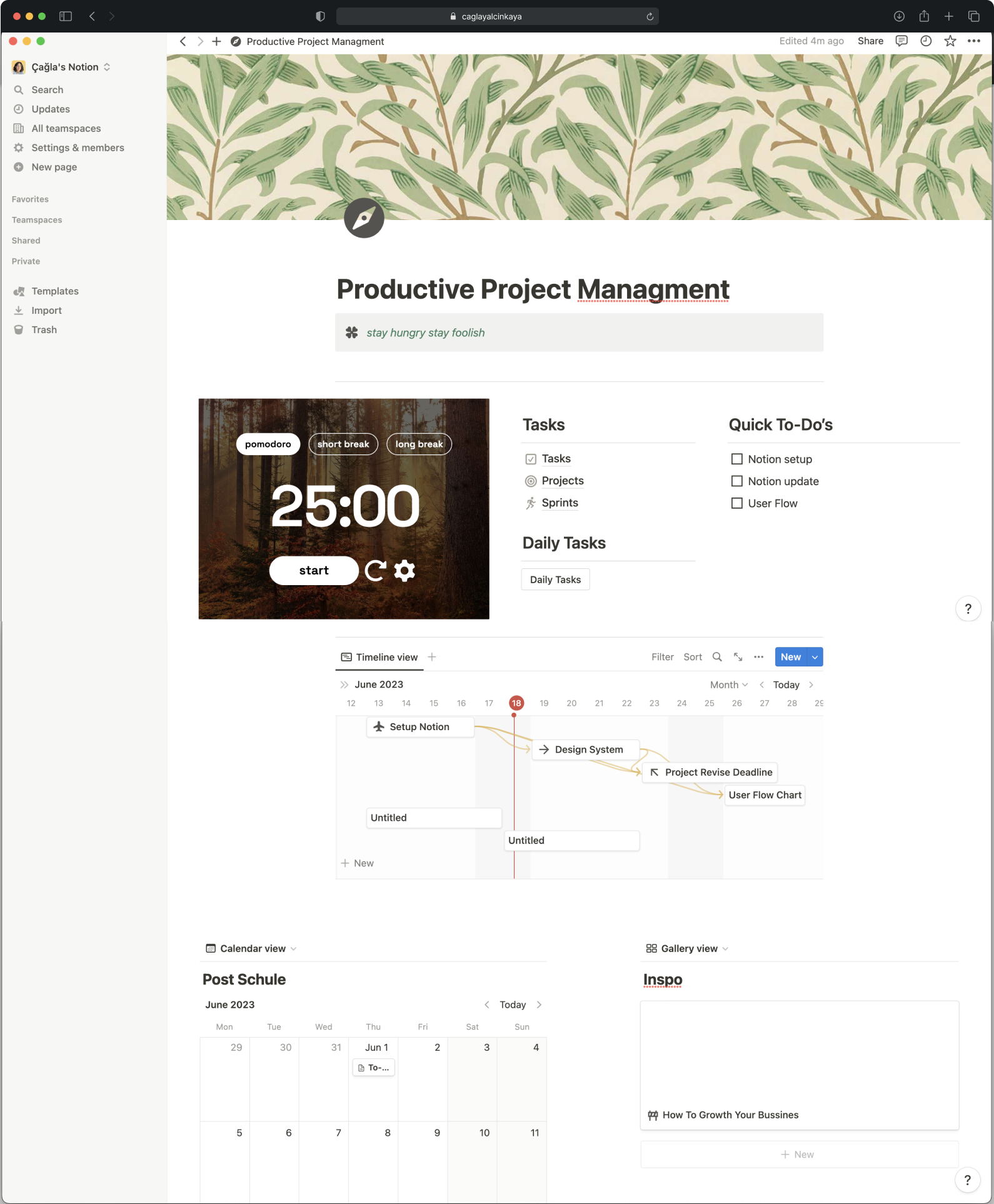Check the Notion setup to-do
The height and width of the screenshot is (1204, 994).
click(737, 459)
